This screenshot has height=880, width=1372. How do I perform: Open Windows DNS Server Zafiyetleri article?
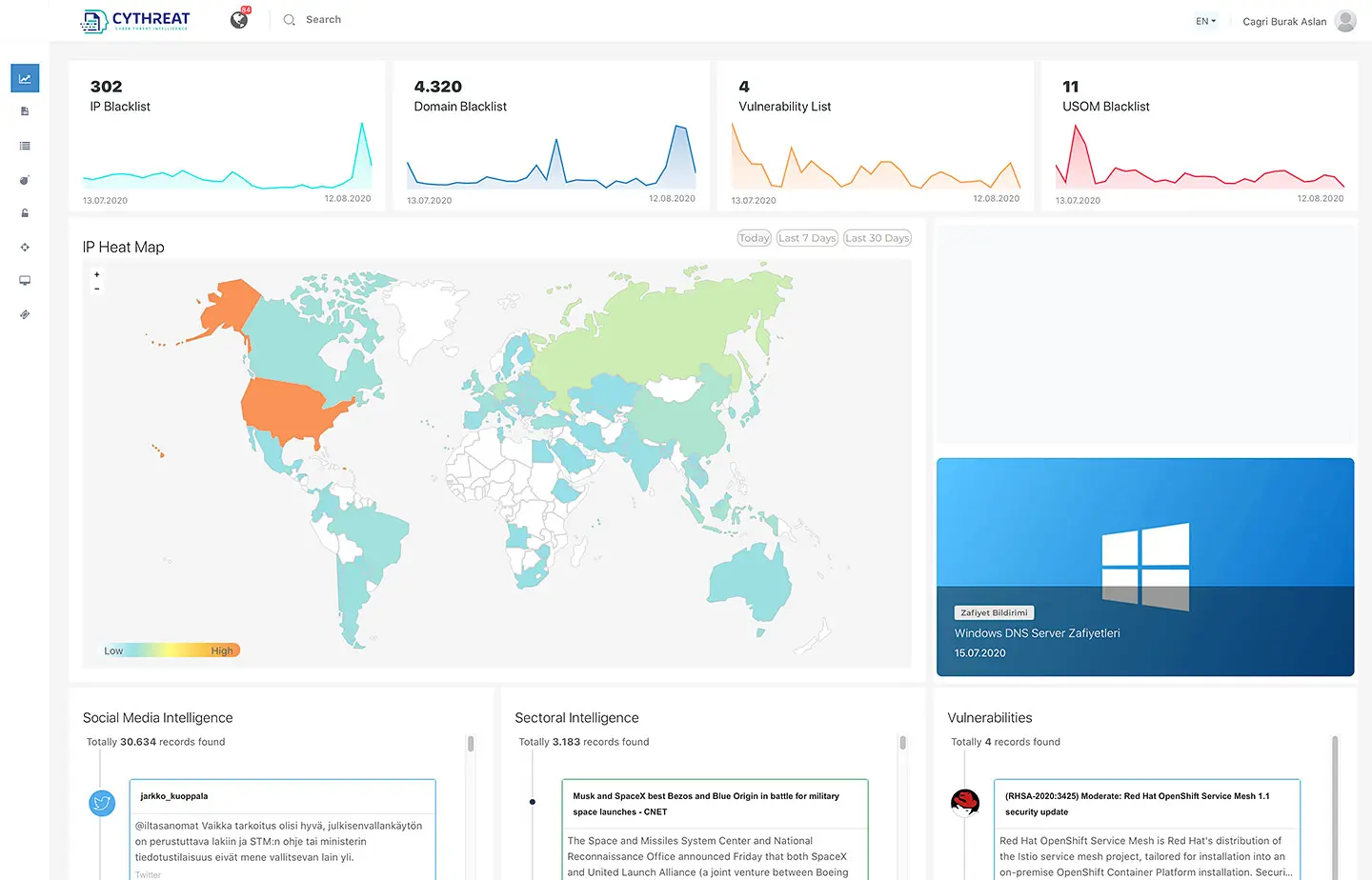[x=1037, y=633]
